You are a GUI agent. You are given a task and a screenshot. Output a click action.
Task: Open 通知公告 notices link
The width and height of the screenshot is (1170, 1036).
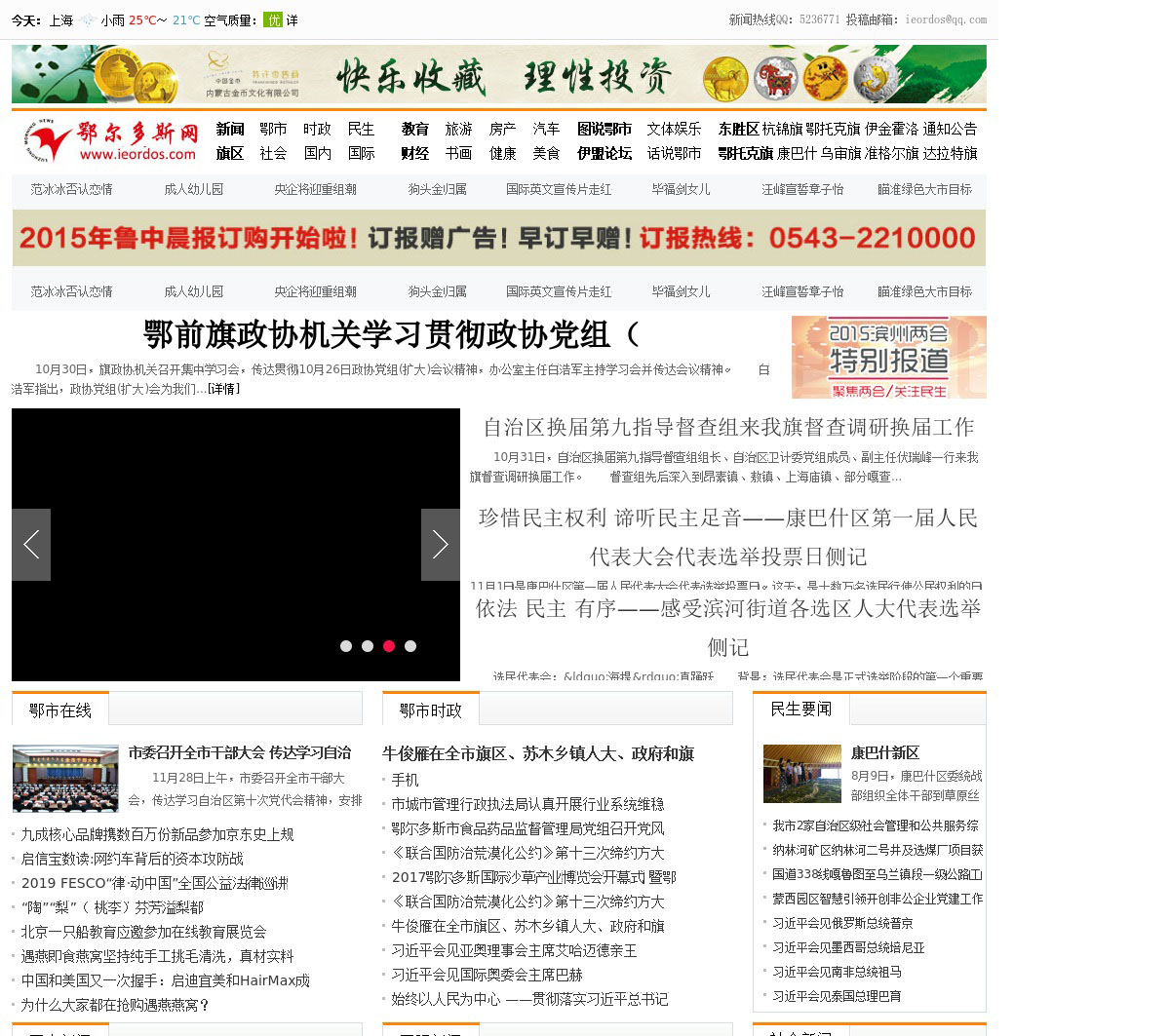950,129
